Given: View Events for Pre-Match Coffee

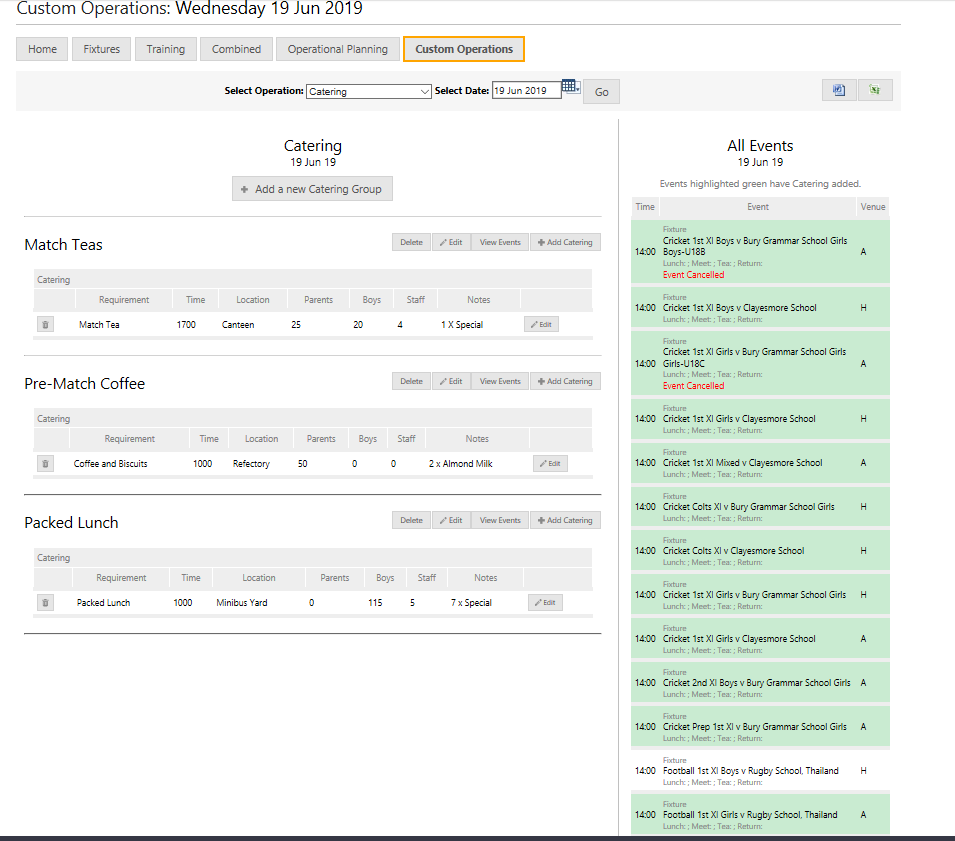Looking at the screenshot, I should point(500,381).
